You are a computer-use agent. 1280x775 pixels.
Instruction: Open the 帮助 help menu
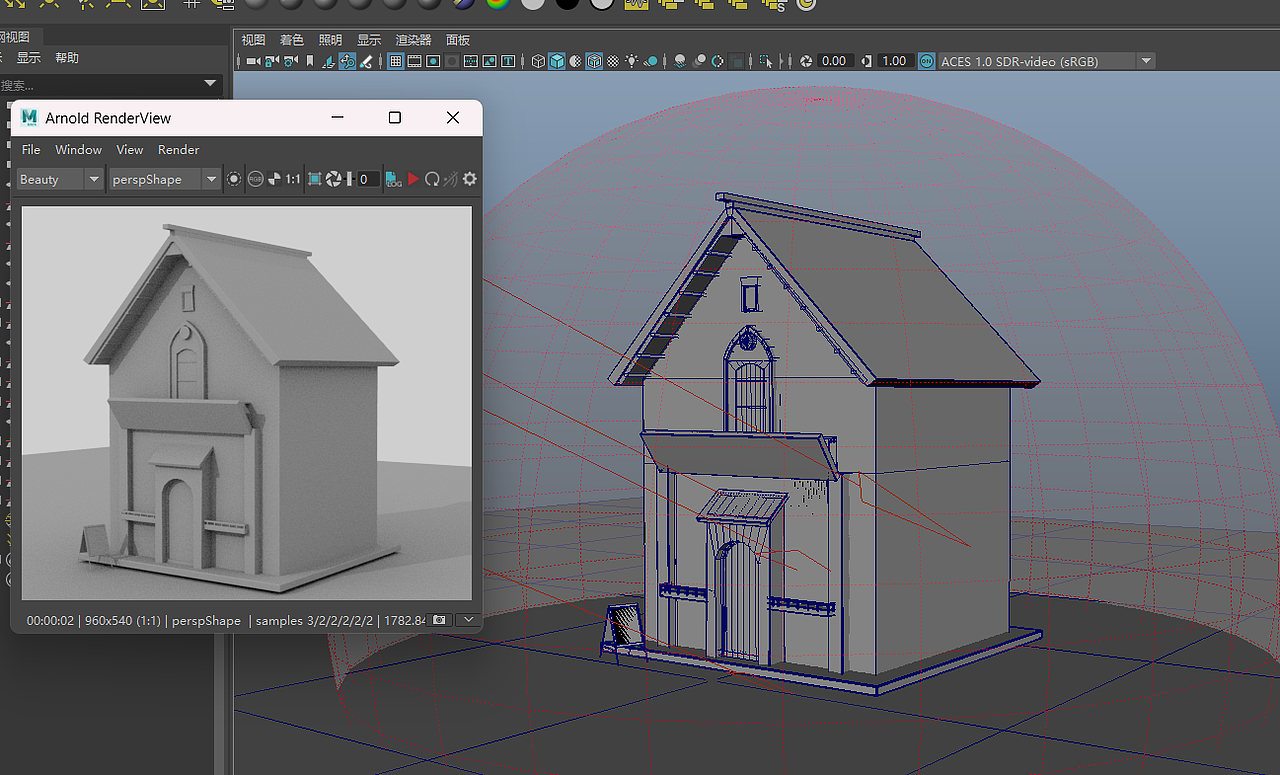[x=67, y=58]
